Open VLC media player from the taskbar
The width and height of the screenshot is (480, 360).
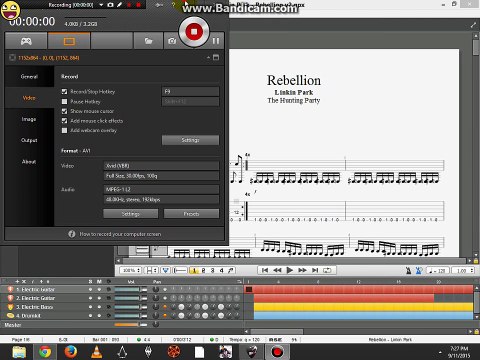[97, 352]
